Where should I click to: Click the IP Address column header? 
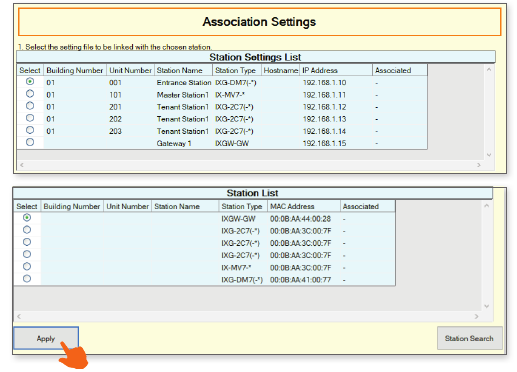point(336,70)
